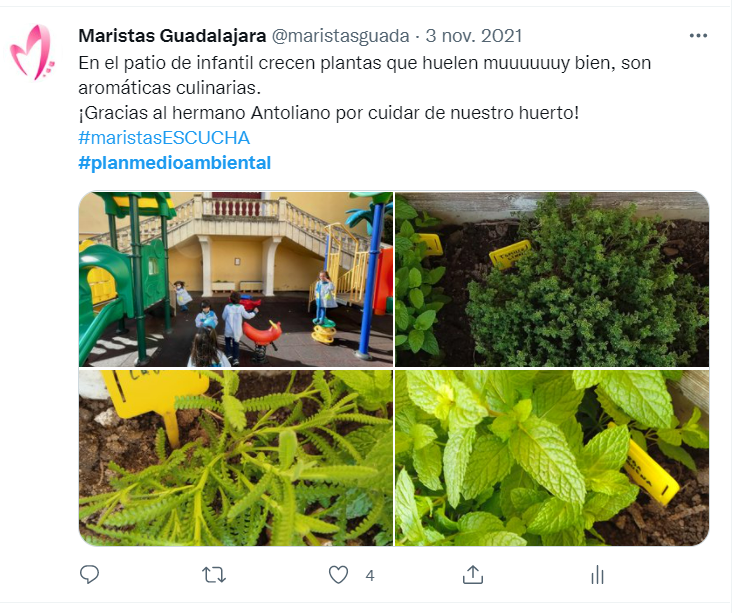The height and width of the screenshot is (613, 735).
Task: Open the @maristasguada handle
Action: point(340,36)
